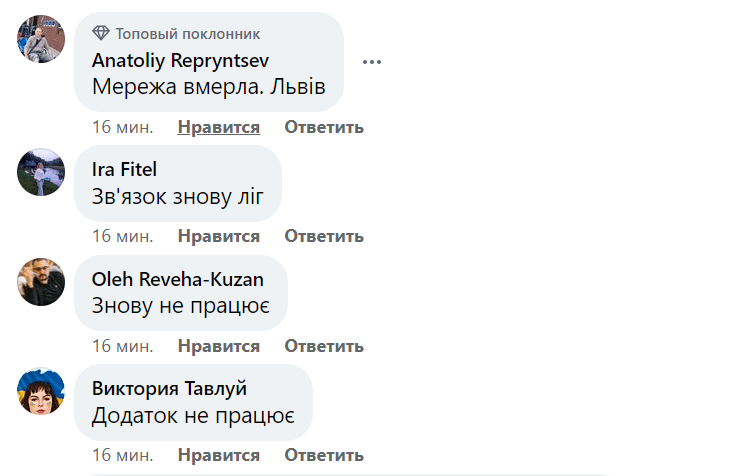Click the Виктория Тавлуй name link
This screenshot has height=476, width=739.
pos(169,388)
